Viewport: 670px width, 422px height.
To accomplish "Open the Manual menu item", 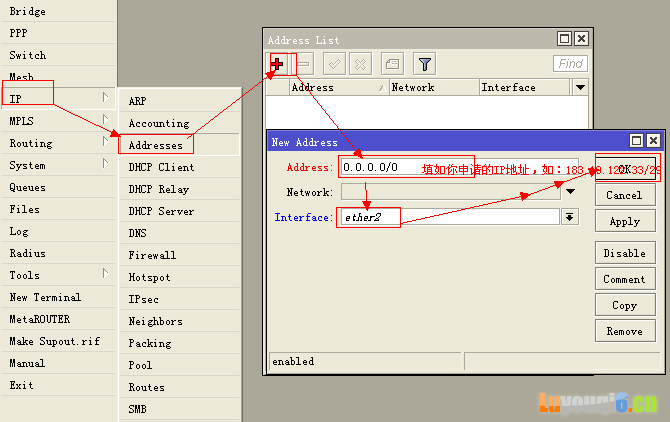I will tap(59, 363).
